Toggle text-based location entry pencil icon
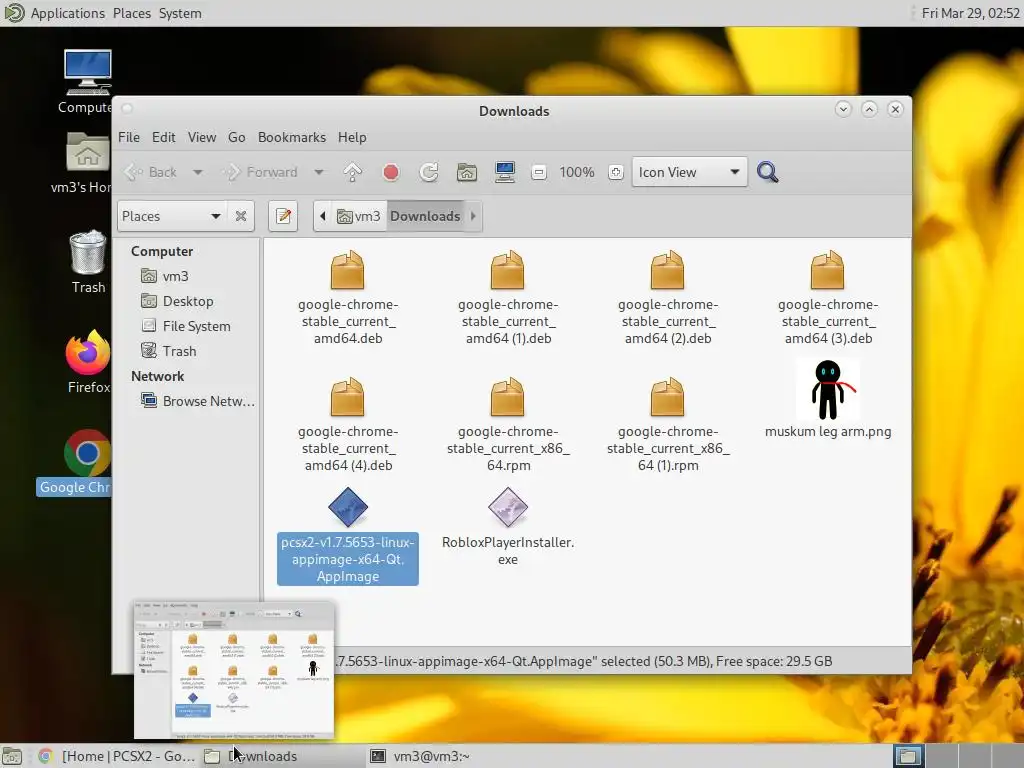Viewport: 1024px width, 768px height. click(x=283, y=216)
